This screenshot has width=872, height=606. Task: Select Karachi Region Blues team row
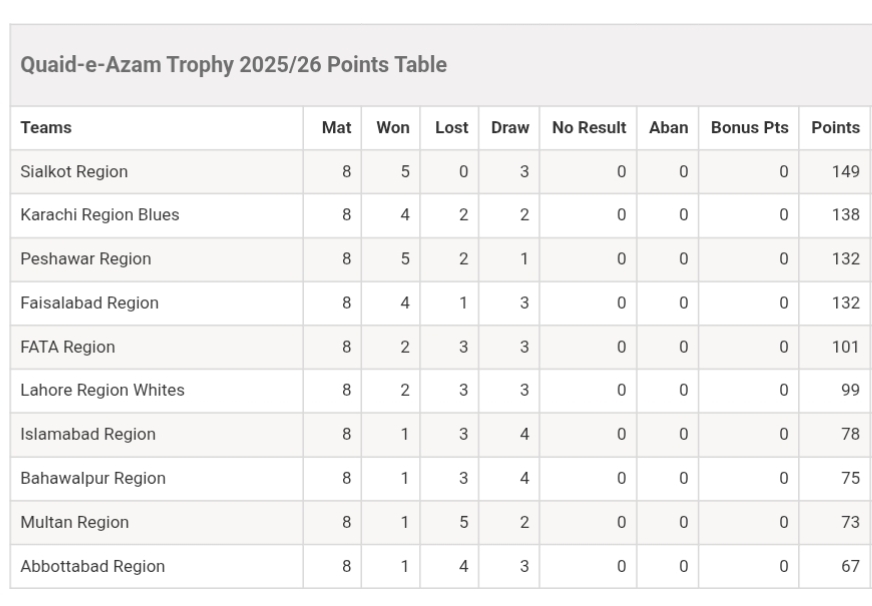[100, 215]
